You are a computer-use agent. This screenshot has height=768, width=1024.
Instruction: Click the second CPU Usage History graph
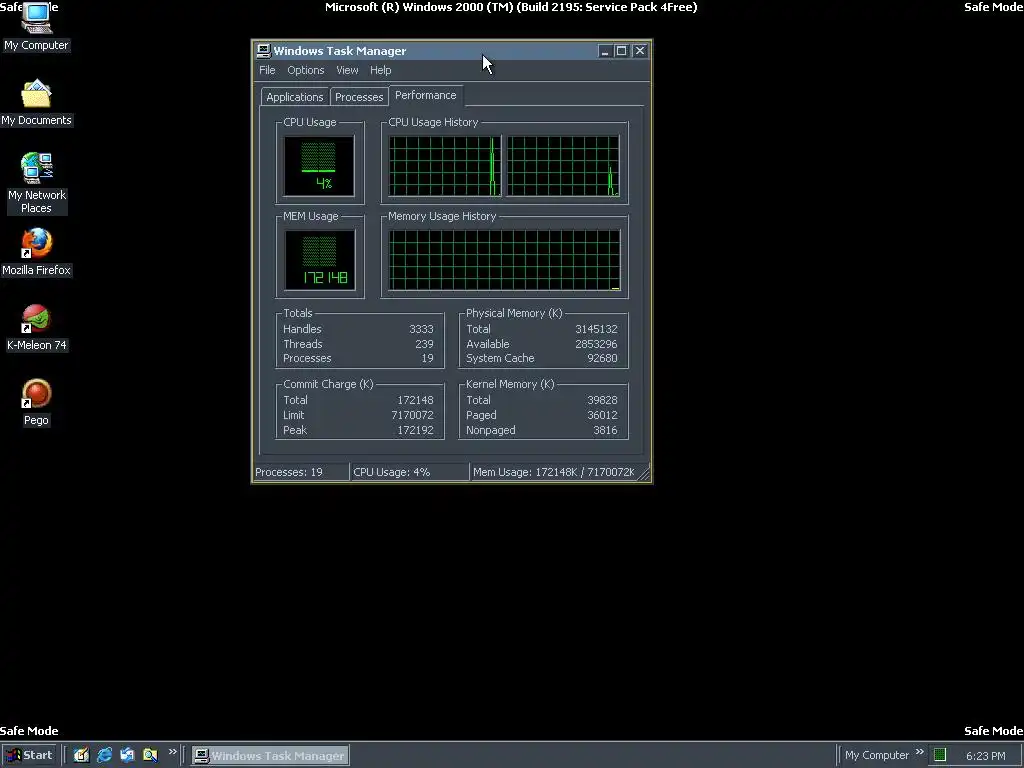[563, 166]
